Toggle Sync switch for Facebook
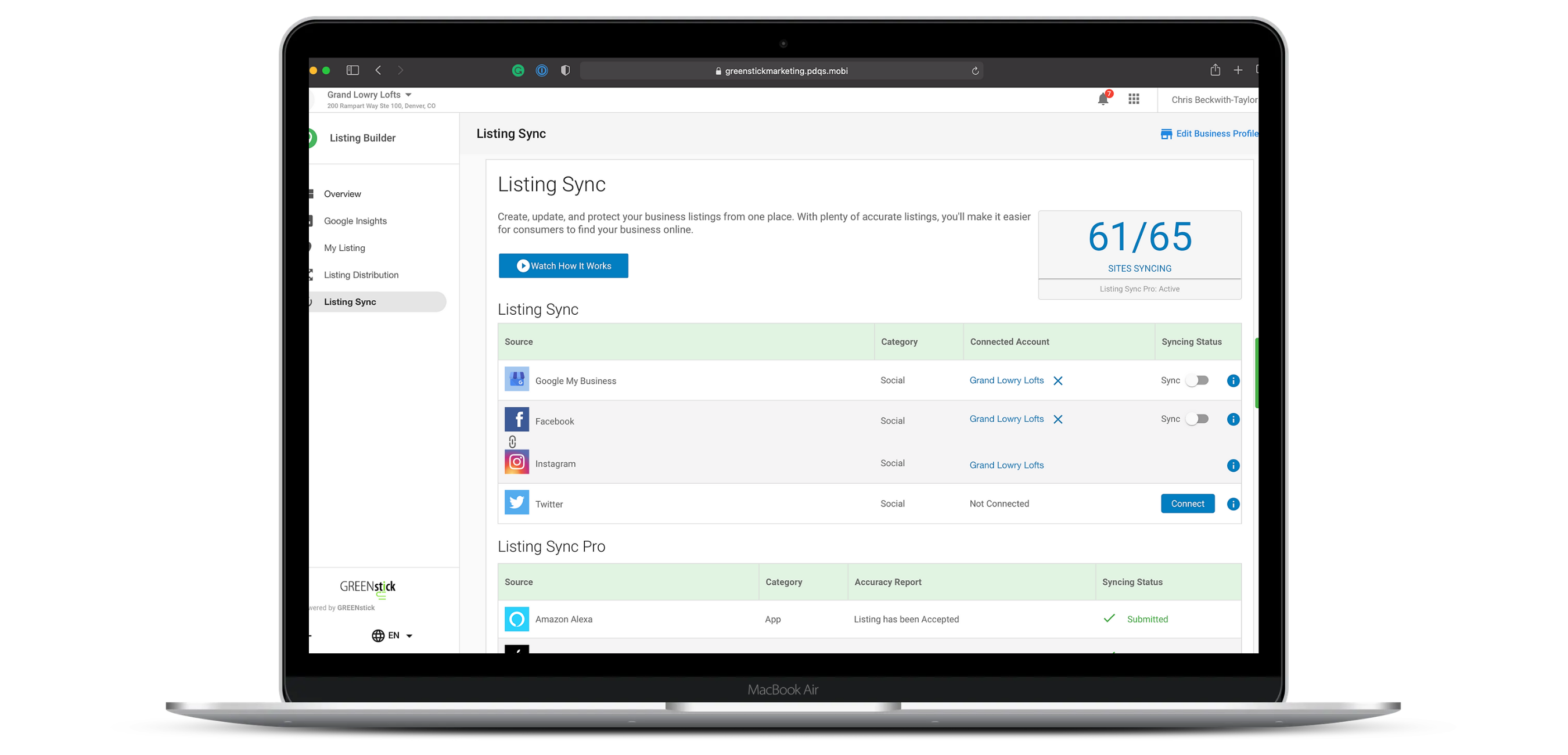Screen dimensions: 1568x755 pos(1197,419)
